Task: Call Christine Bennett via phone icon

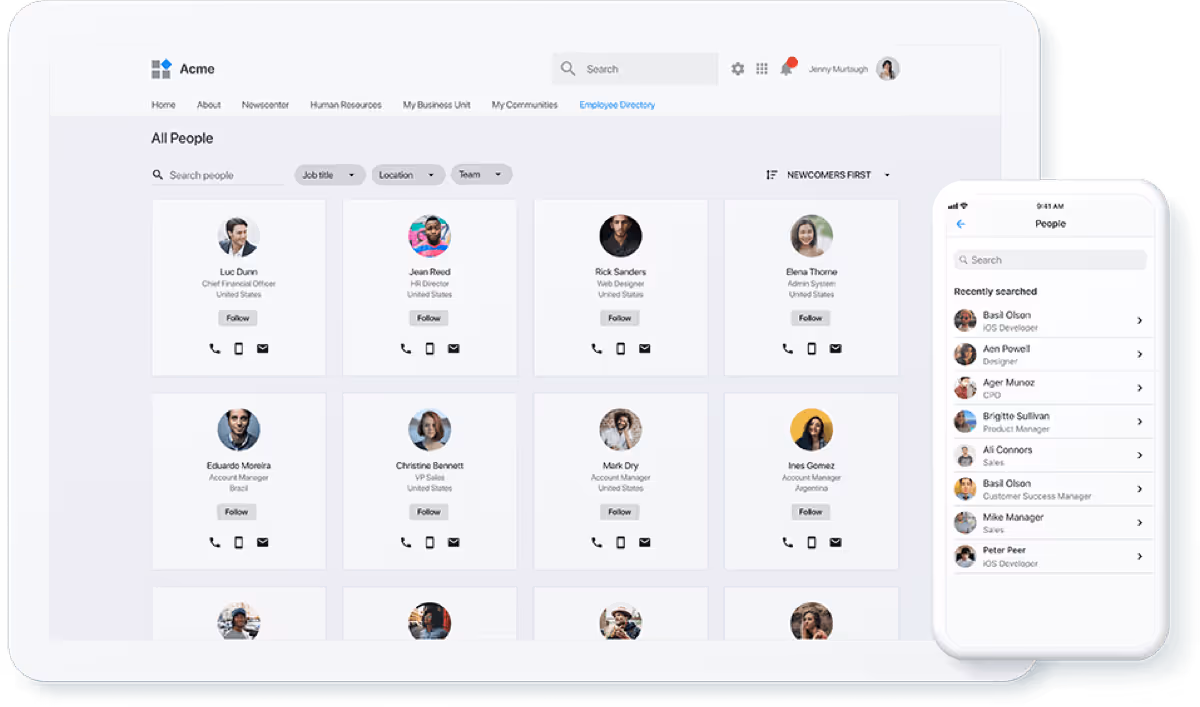Action: pyautogui.click(x=406, y=543)
